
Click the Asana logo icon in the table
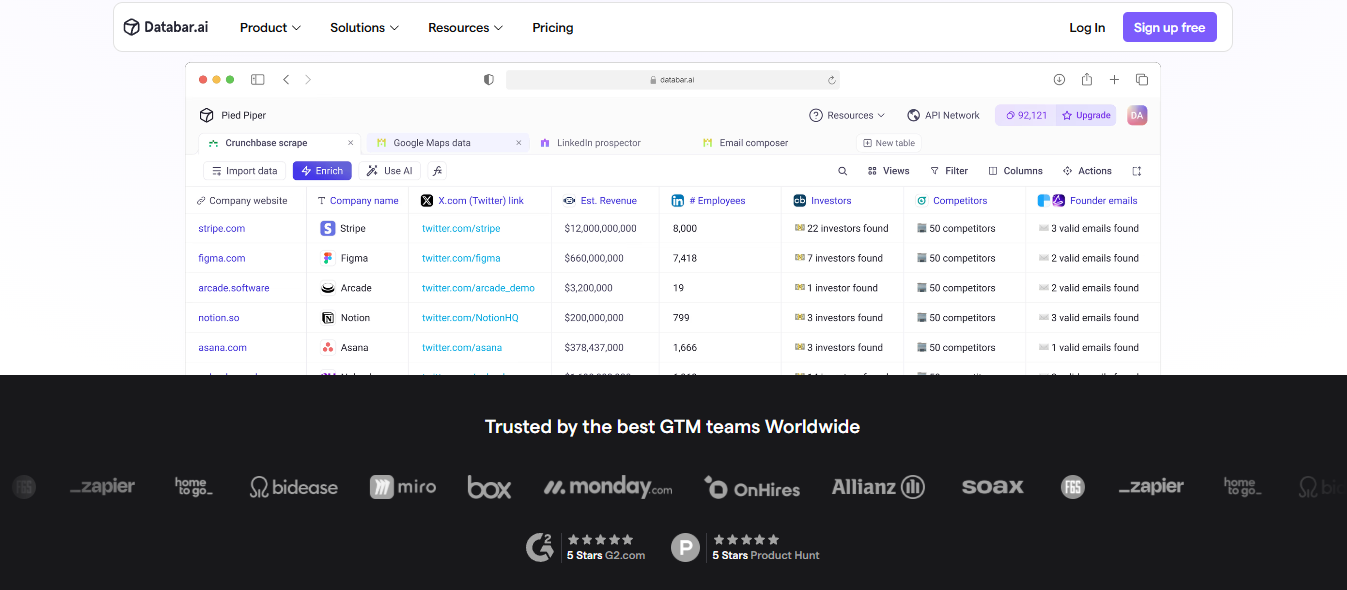coord(327,348)
